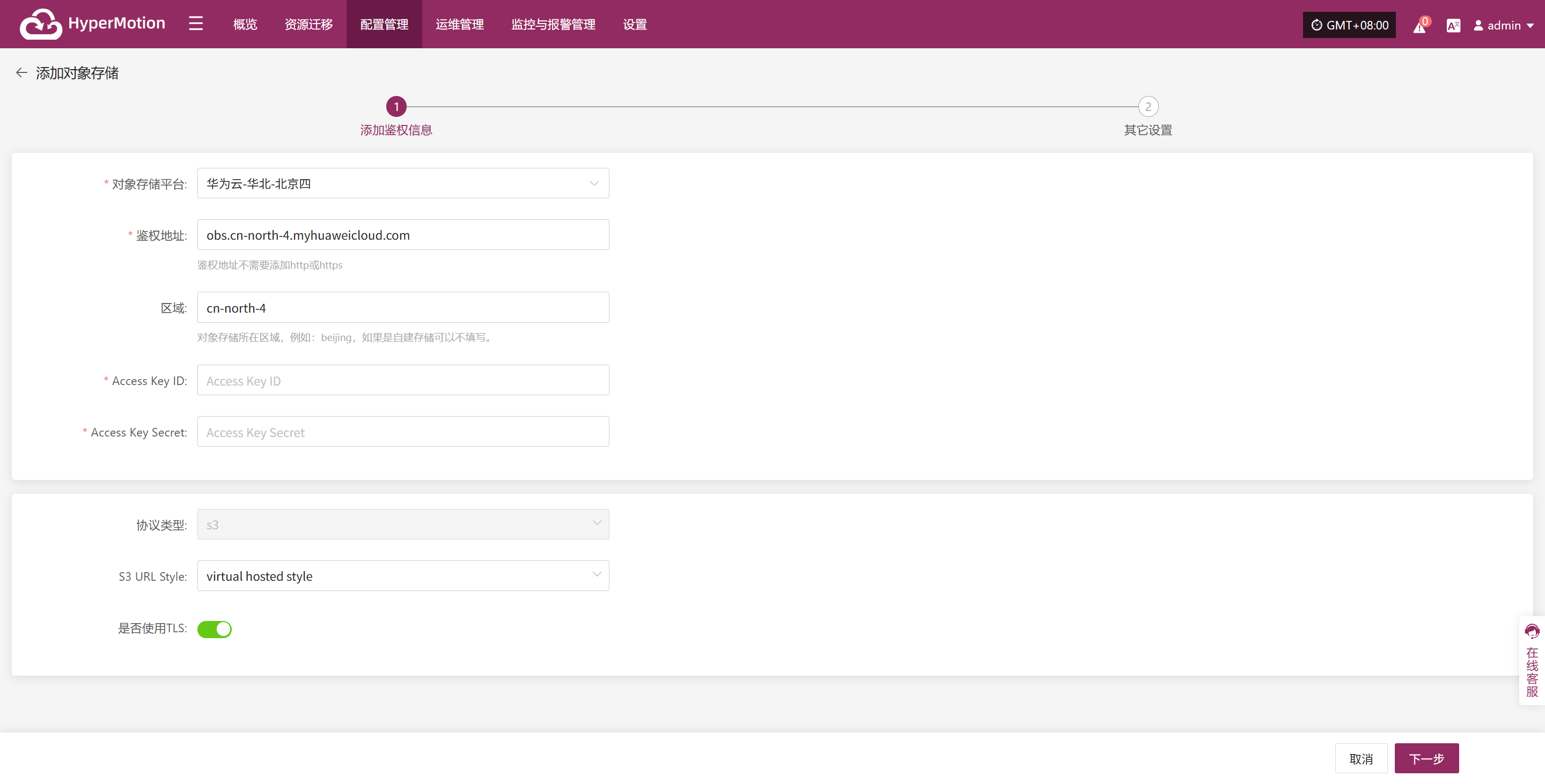Click the back arrow beside 添加对象存储
The image size is (1545, 784).
pos(21,72)
